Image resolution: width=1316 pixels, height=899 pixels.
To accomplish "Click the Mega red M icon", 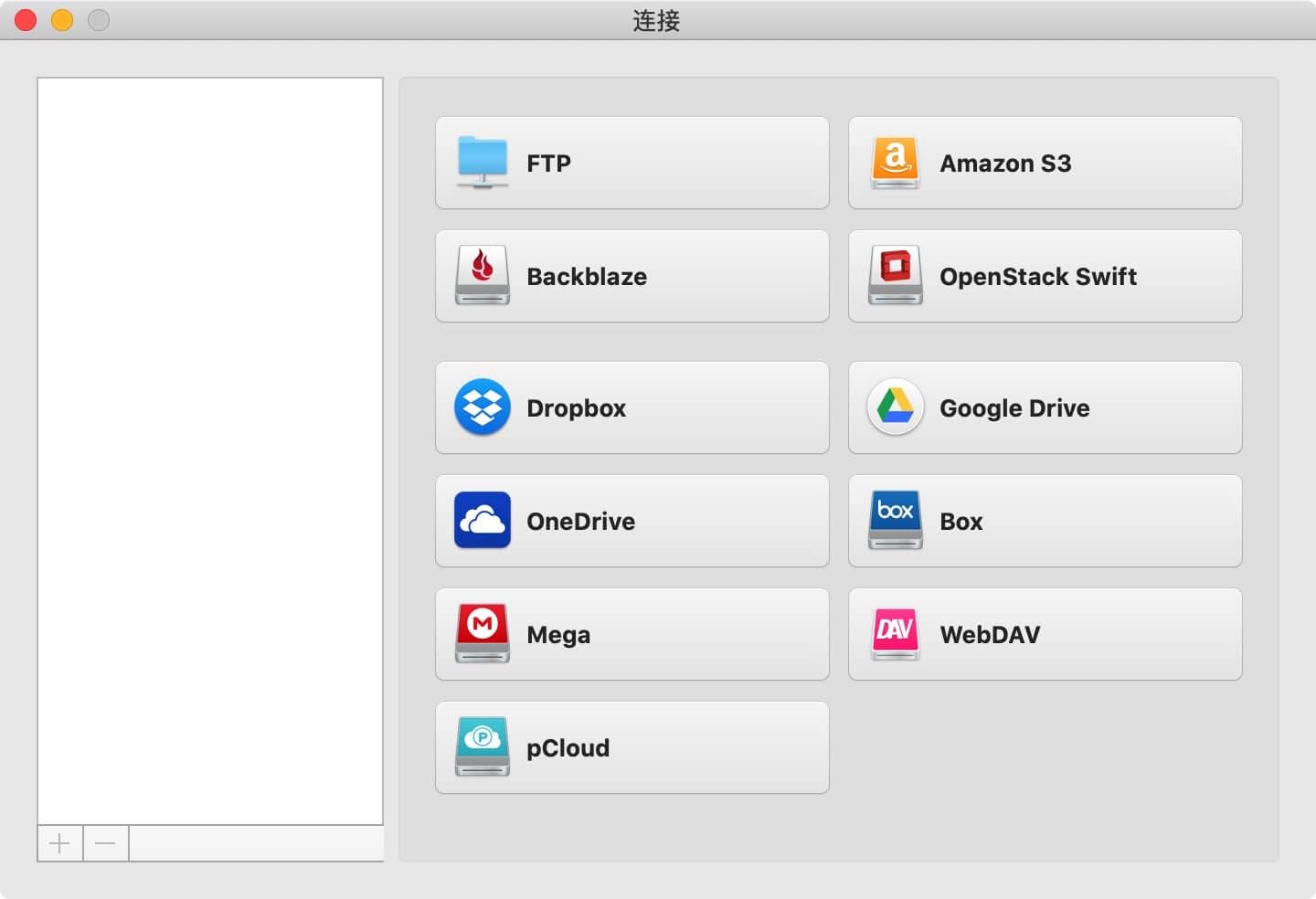I will pyautogui.click(x=483, y=633).
